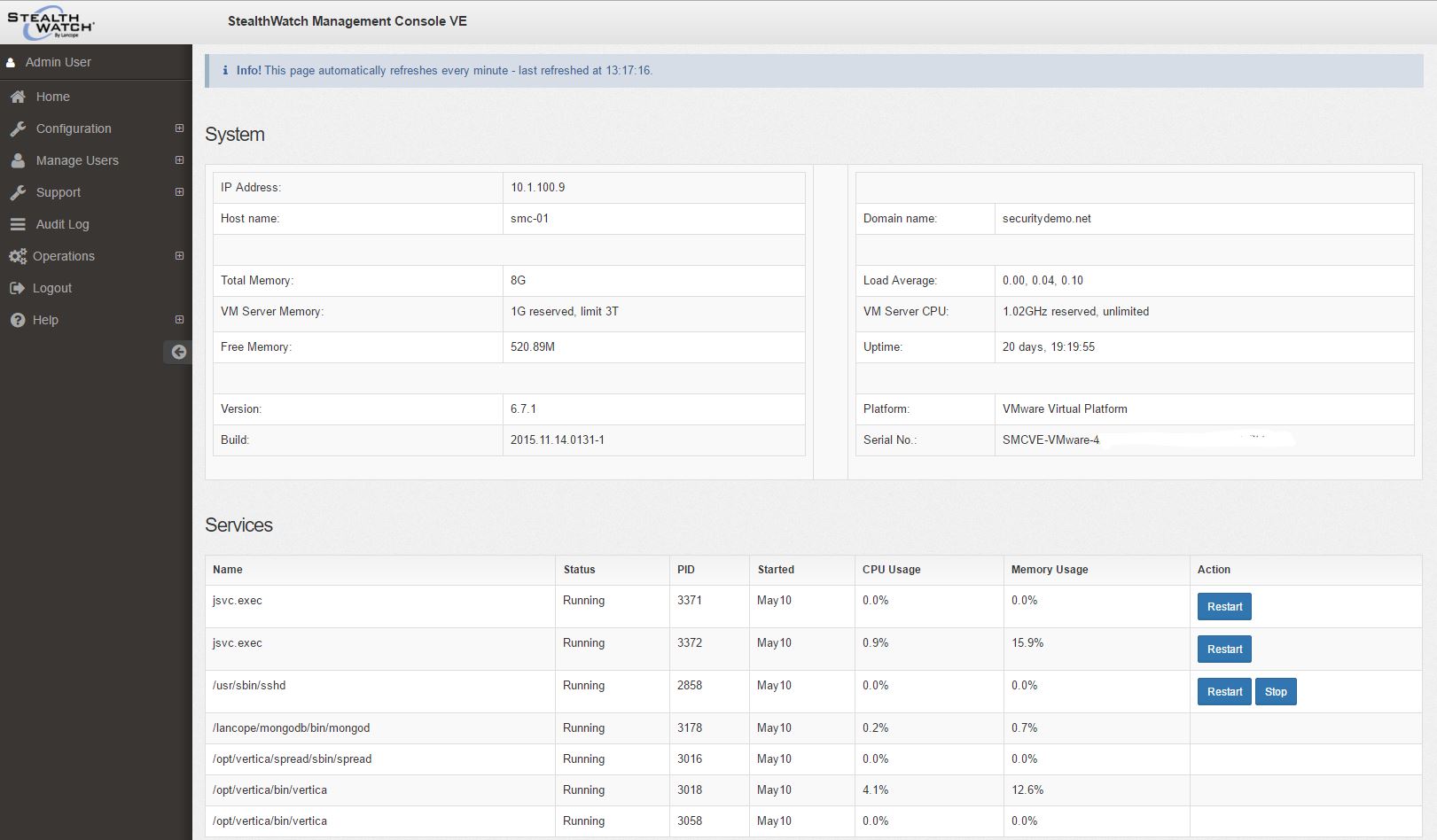Open the Operations menu item
This screenshot has width=1437, height=840.
[x=64, y=256]
